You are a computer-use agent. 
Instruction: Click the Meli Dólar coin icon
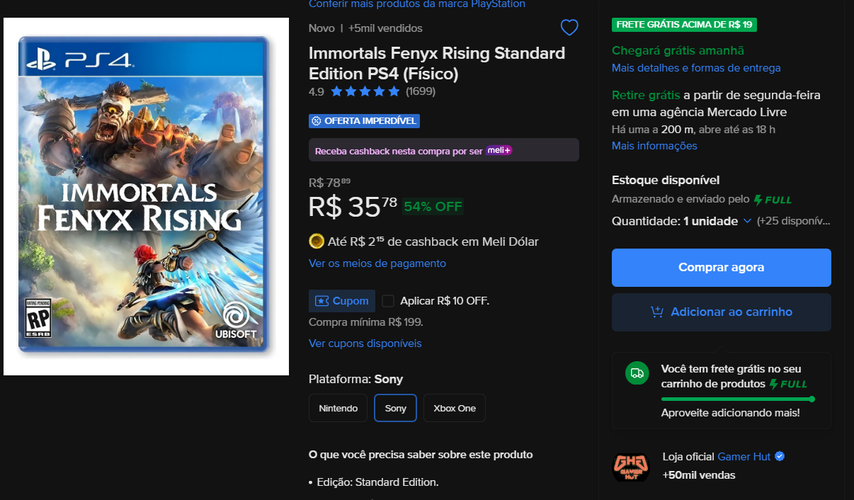(316, 241)
